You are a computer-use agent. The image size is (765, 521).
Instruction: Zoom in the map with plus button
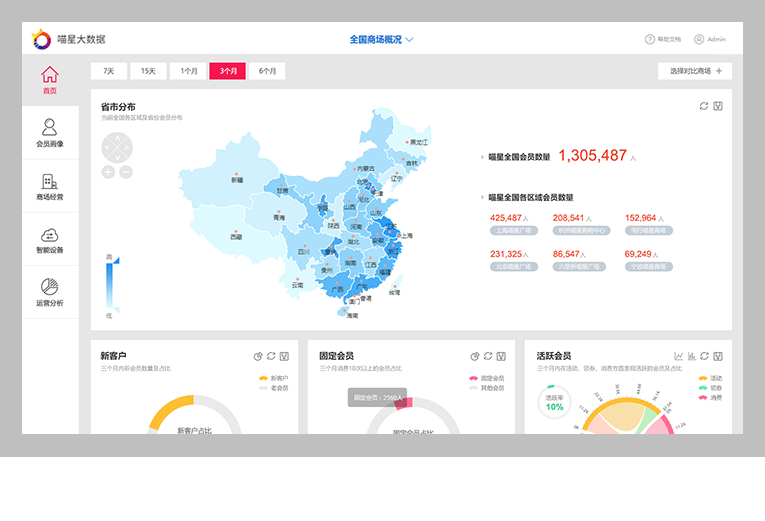pos(108,172)
